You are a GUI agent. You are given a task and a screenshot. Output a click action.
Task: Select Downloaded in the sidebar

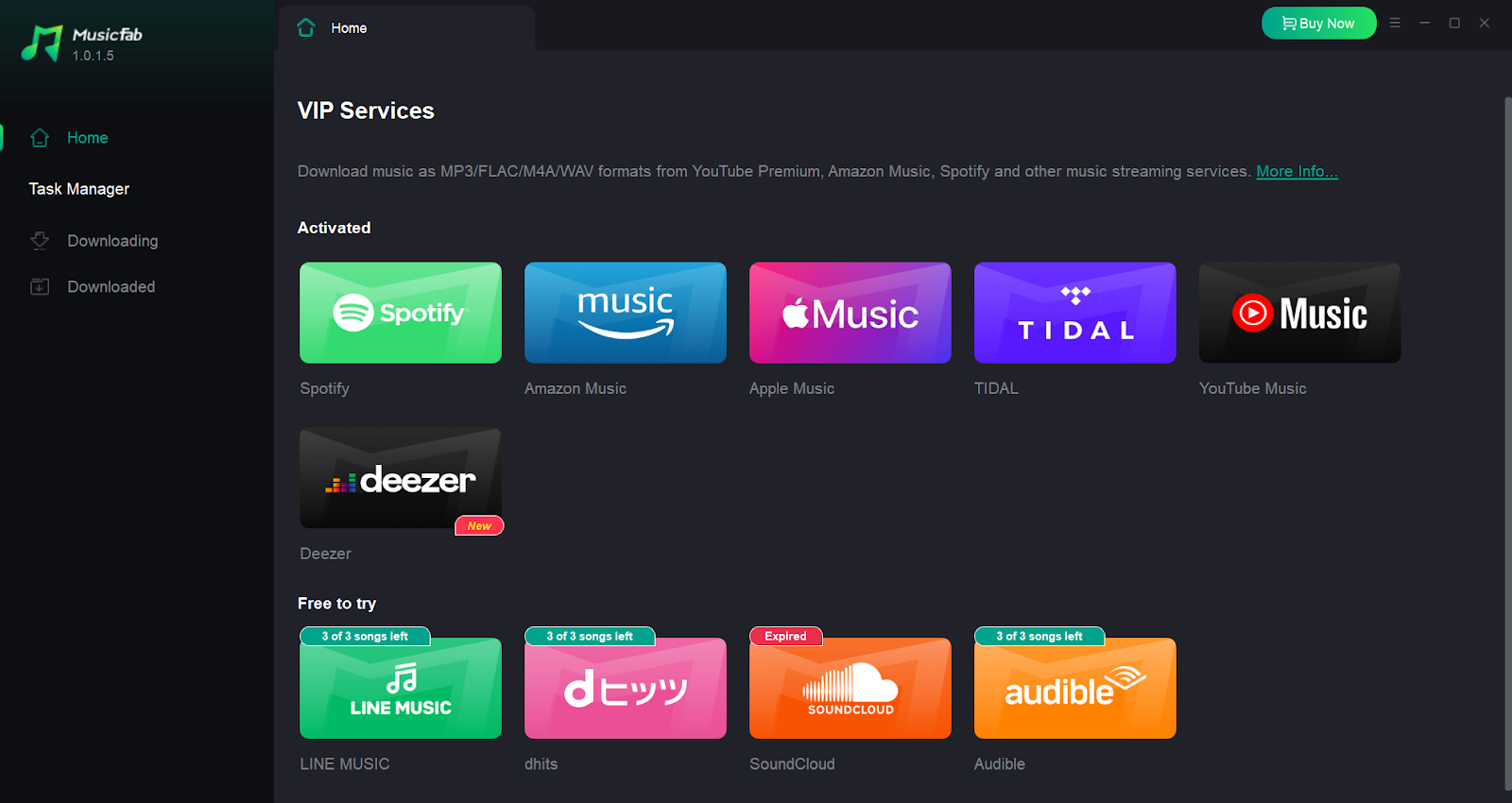111,286
